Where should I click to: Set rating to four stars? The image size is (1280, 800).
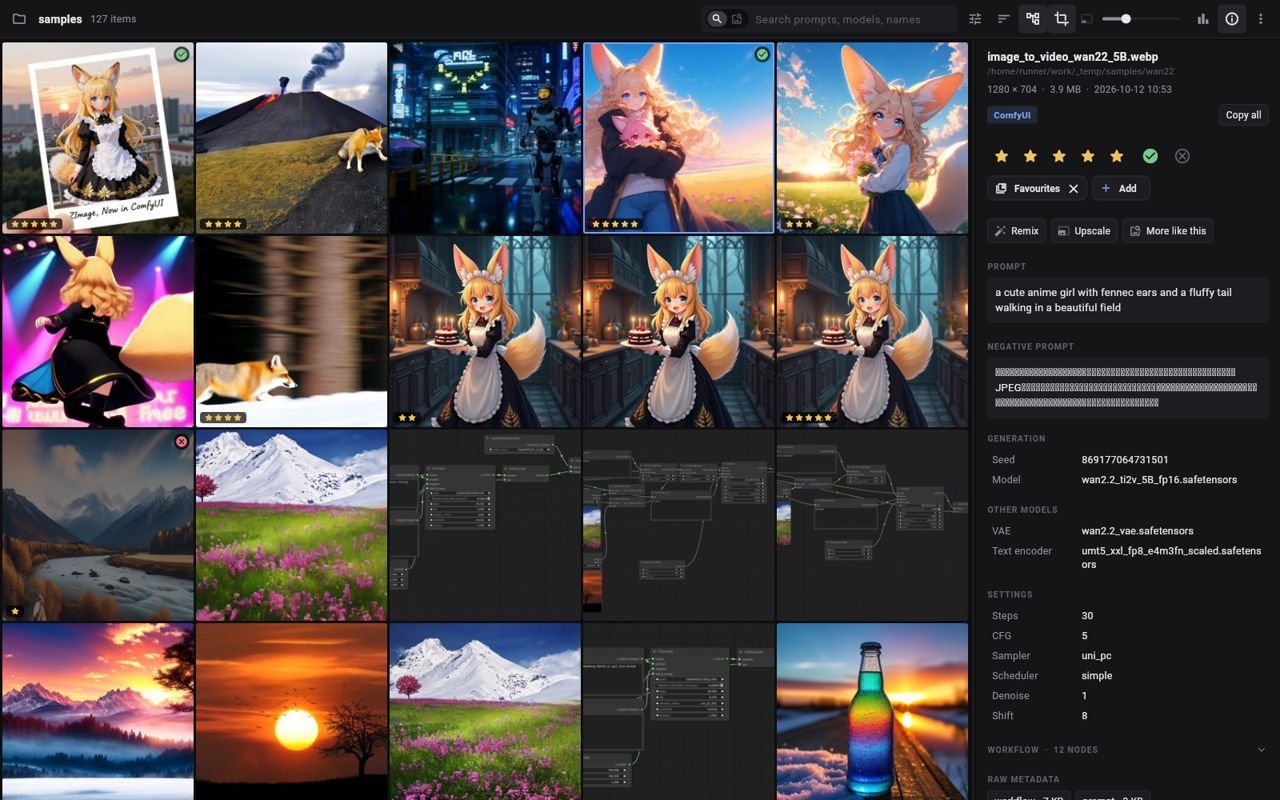pos(1088,156)
